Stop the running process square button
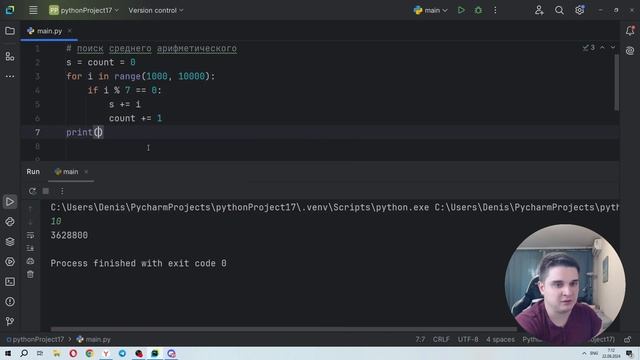Screen dimensions: 640x360 coord(46,191)
